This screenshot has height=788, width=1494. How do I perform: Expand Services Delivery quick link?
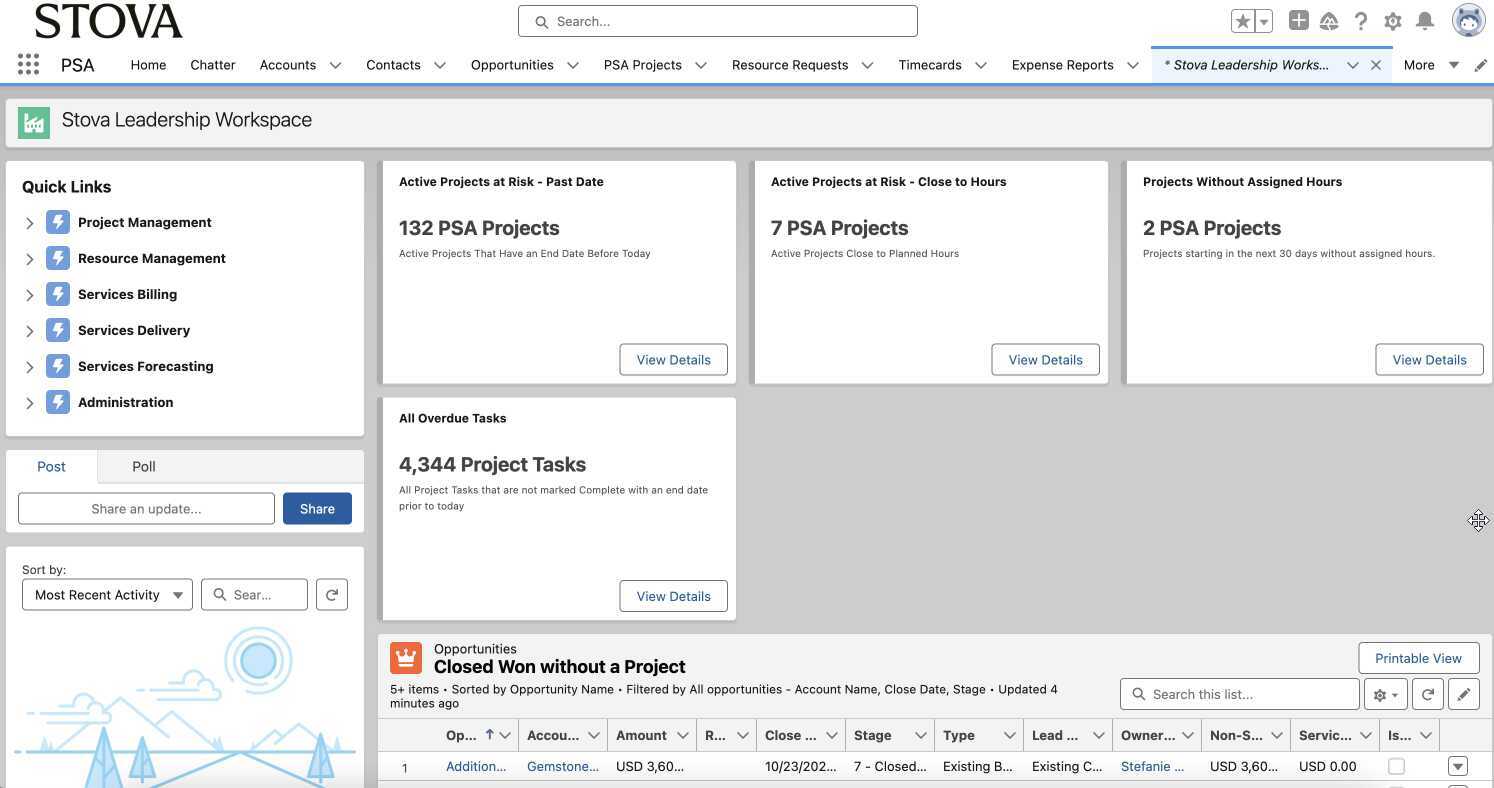(x=30, y=331)
